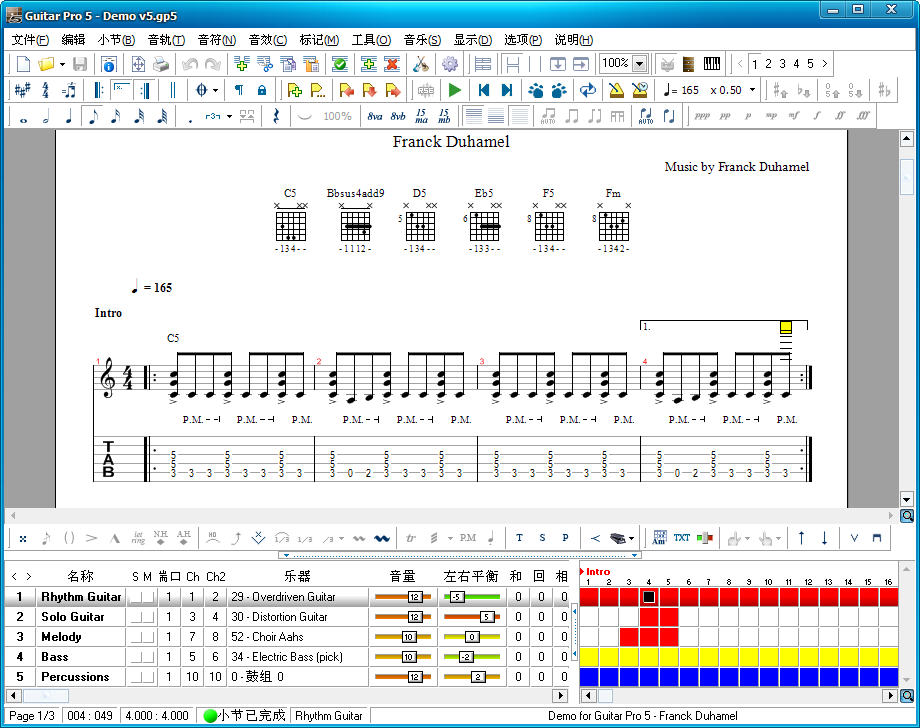Delete the current measure
Image resolution: width=920 pixels, height=728 pixels.
click(x=392, y=63)
